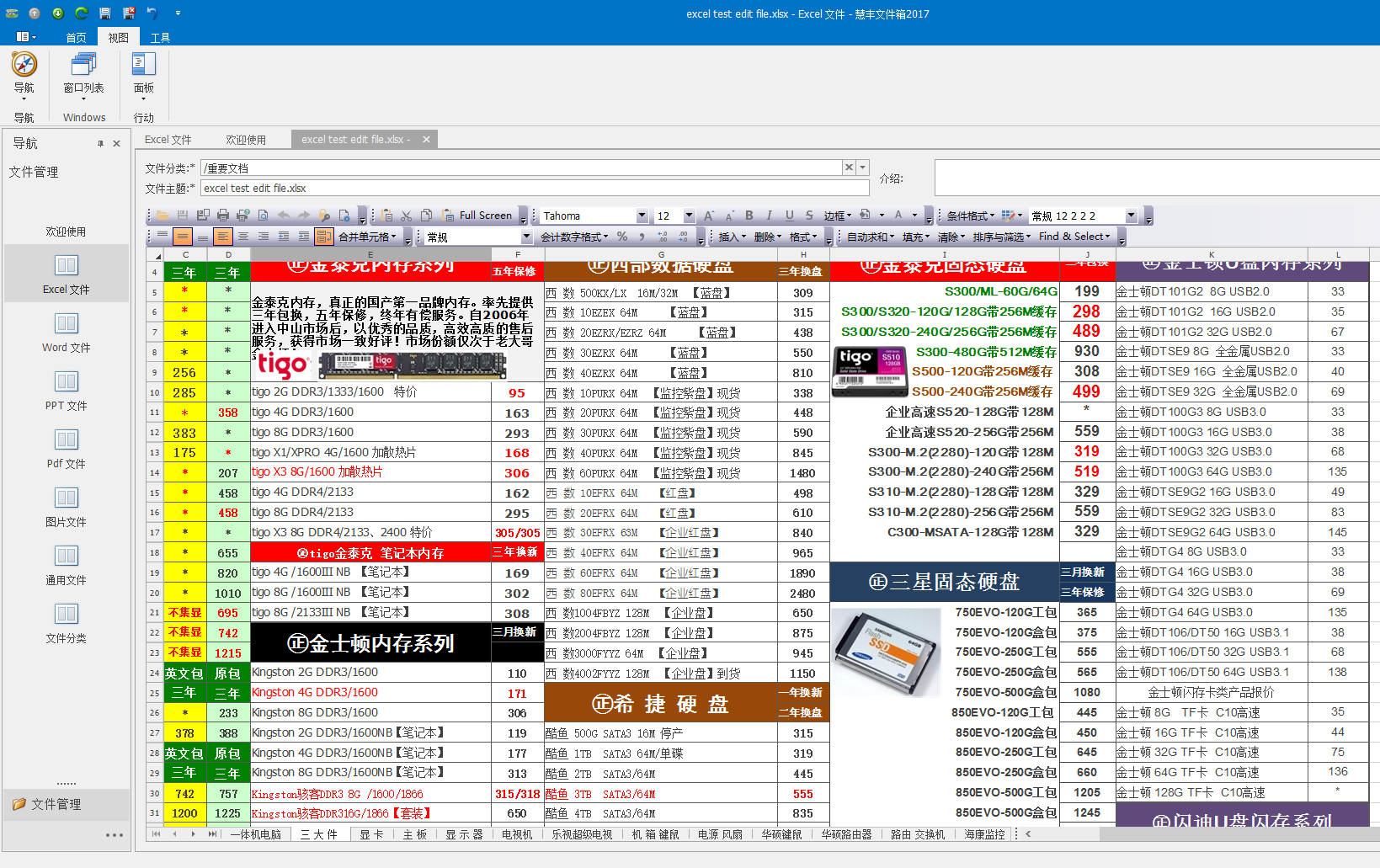Click the 清除 clear button

click(951, 237)
